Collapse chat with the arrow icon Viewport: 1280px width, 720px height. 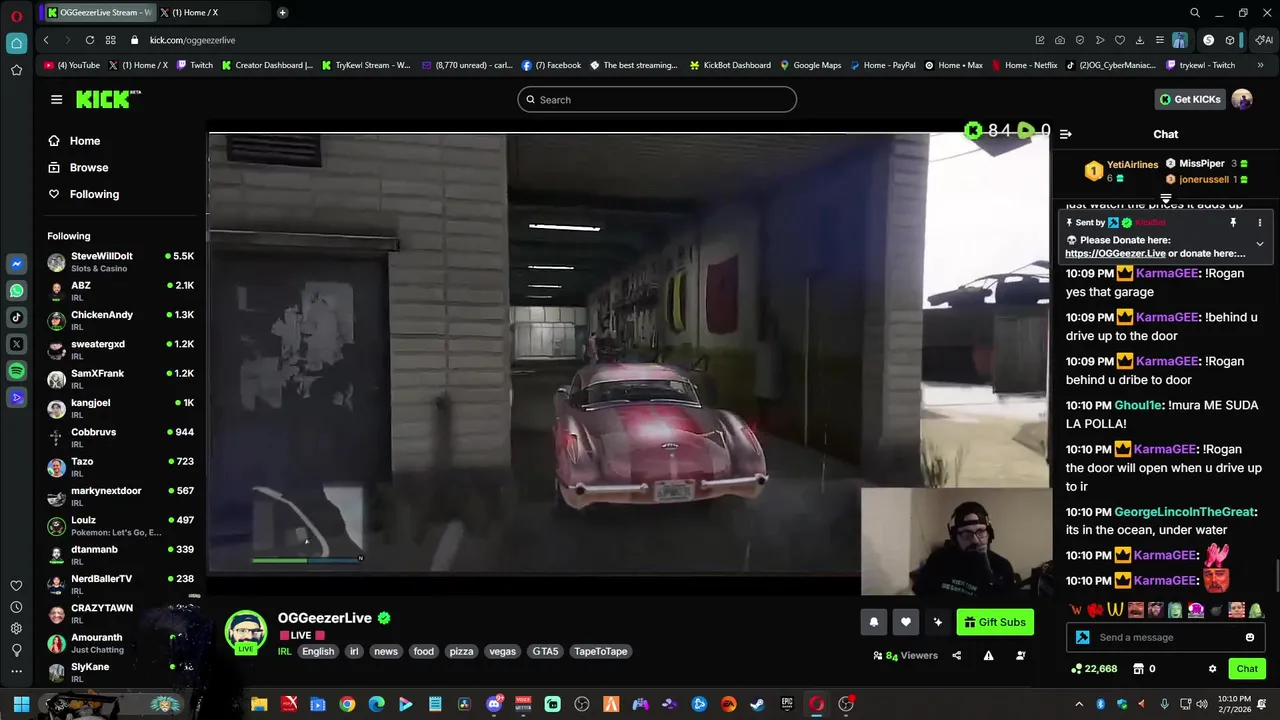pos(1065,134)
